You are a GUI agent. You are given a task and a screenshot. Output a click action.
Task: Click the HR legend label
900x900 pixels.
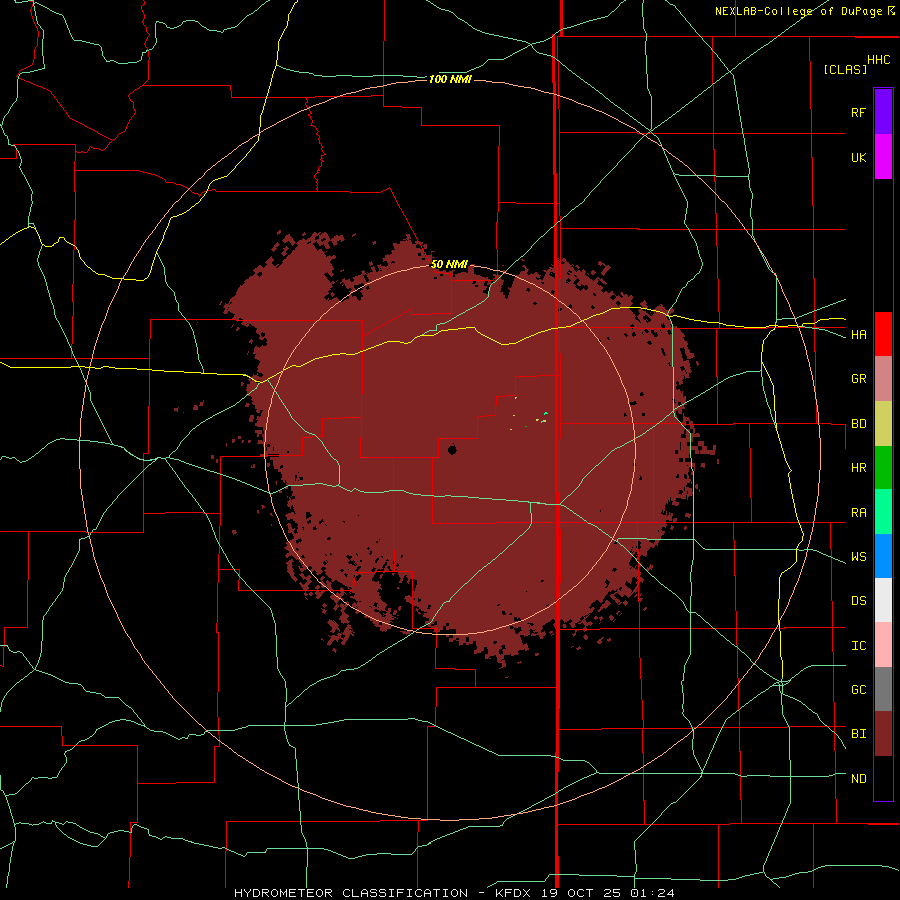pyautogui.click(x=858, y=468)
